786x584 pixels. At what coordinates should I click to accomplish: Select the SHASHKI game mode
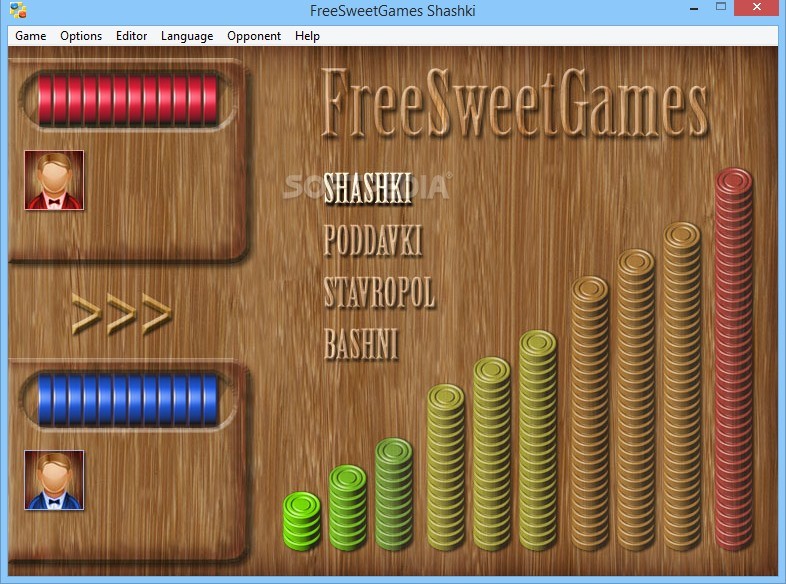tap(367, 188)
